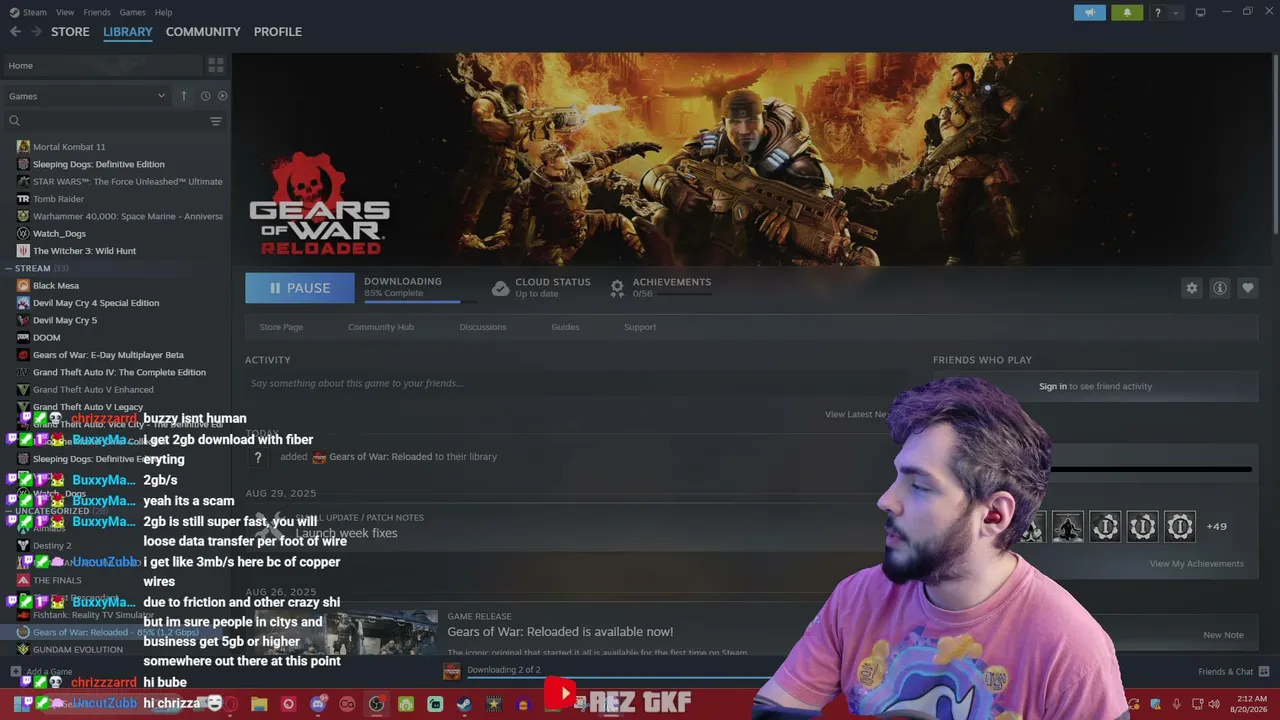Switch to the STORE tab
Screen dimensions: 1280x720
[70, 32]
